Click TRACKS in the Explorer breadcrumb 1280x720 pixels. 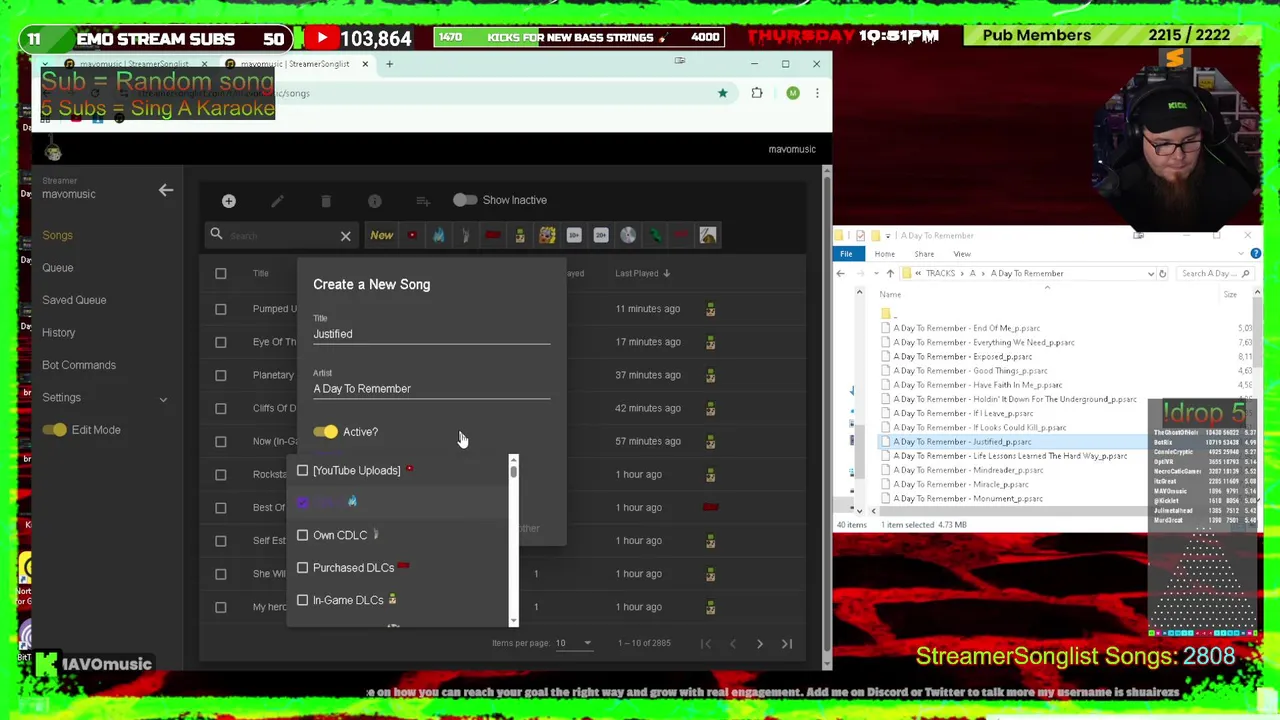[940, 273]
